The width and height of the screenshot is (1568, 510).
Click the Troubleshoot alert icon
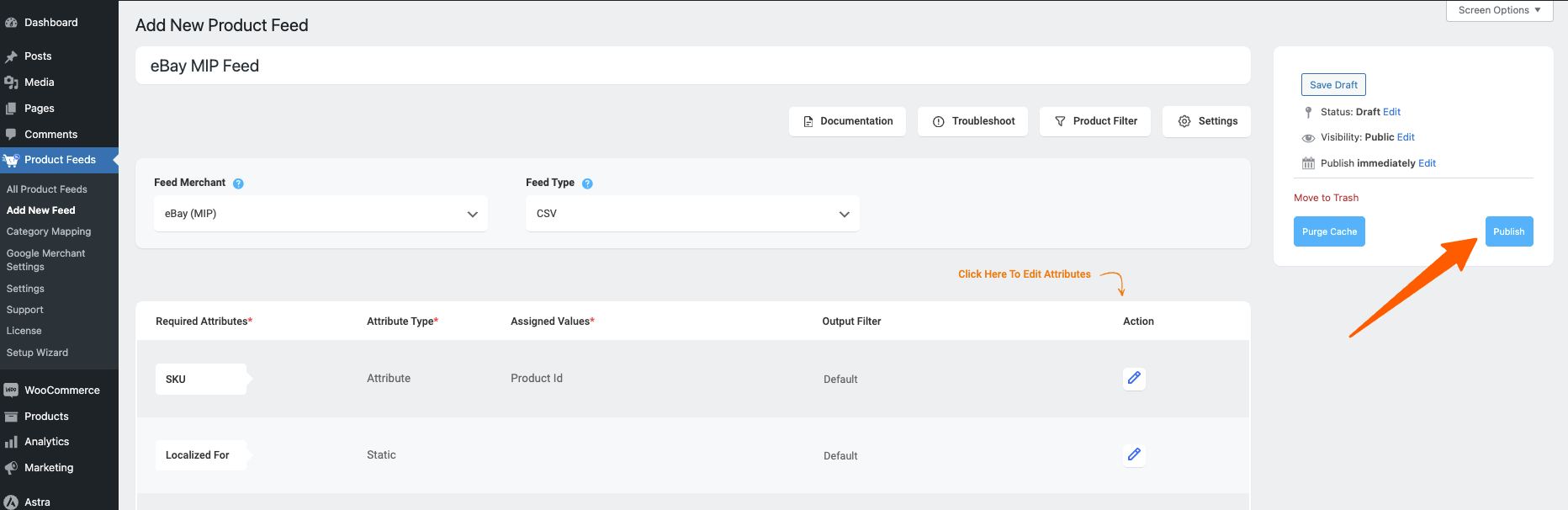pyautogui.click(x=939, y=121)
